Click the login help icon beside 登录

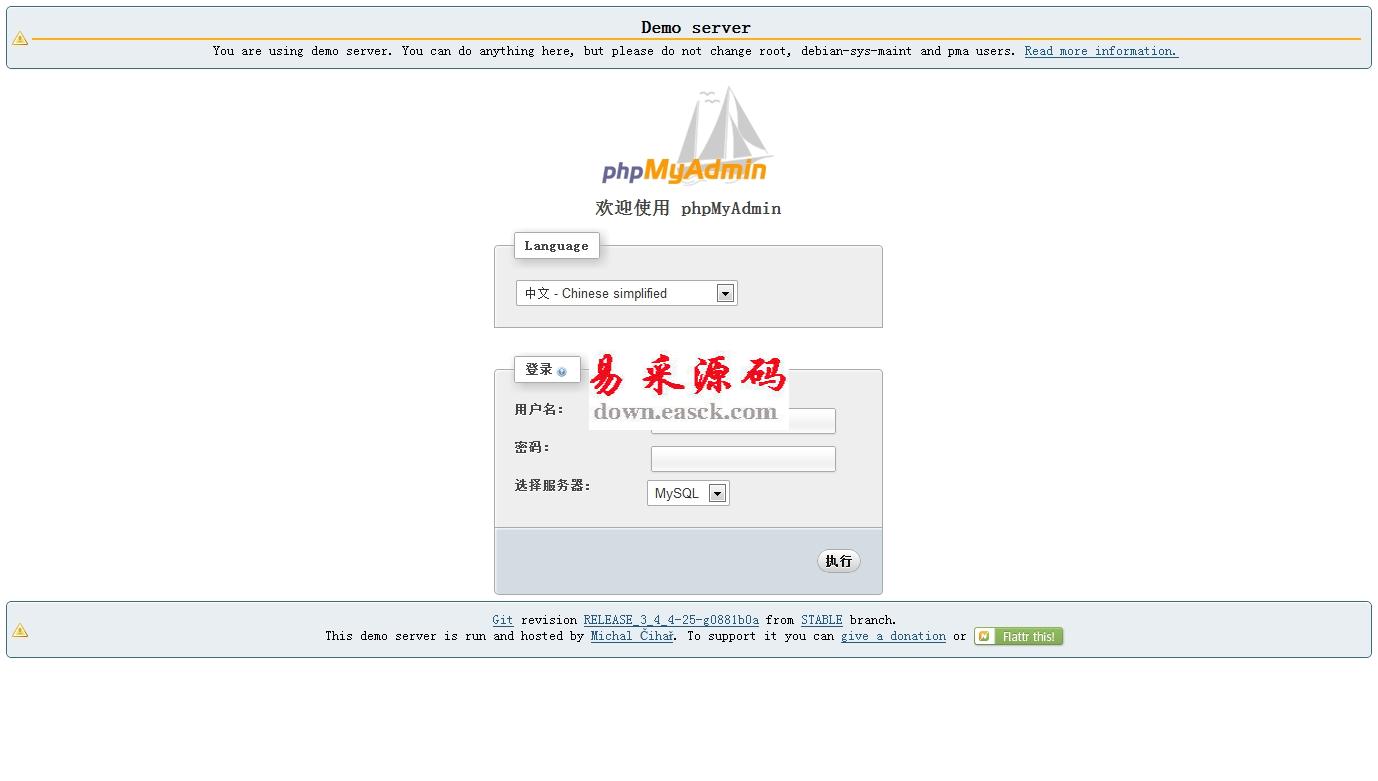[x=562, y=372]
